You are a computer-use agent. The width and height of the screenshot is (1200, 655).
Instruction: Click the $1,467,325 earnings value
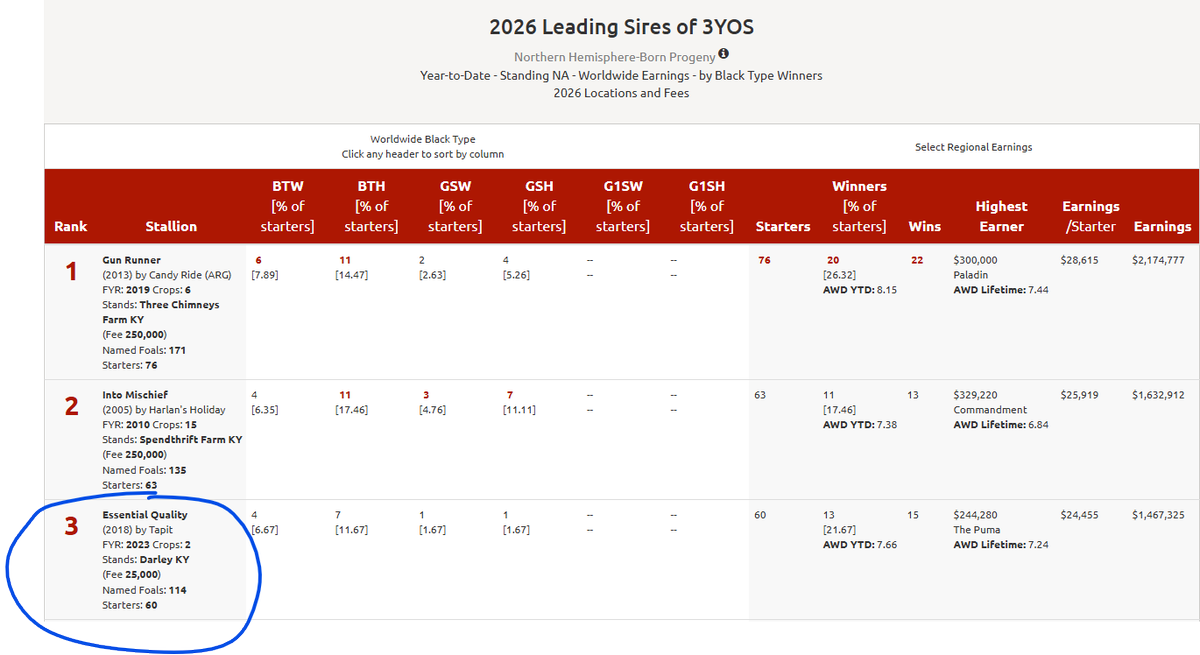click(1158, 515)
